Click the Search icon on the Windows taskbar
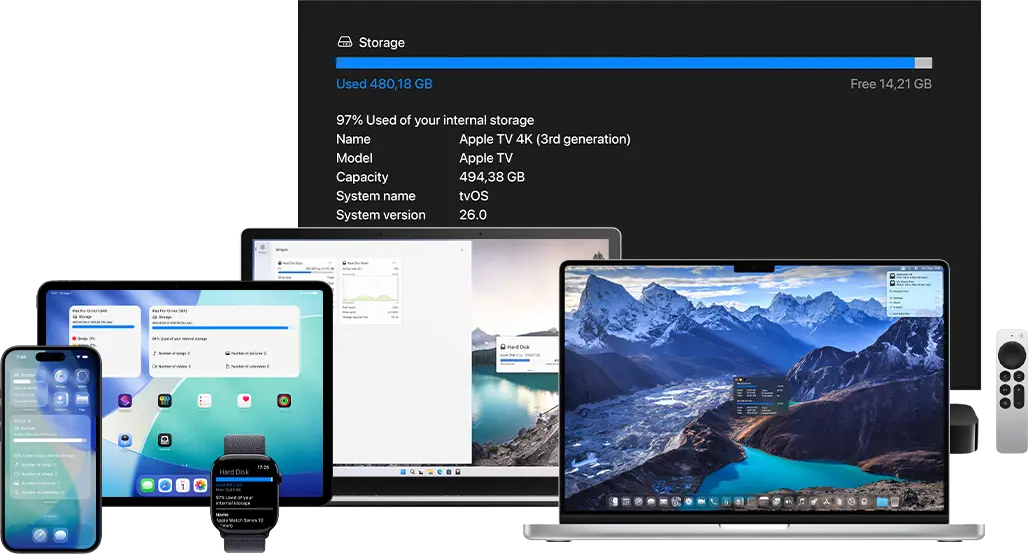This screenshot has height=554, width=1028. point(412,472)
